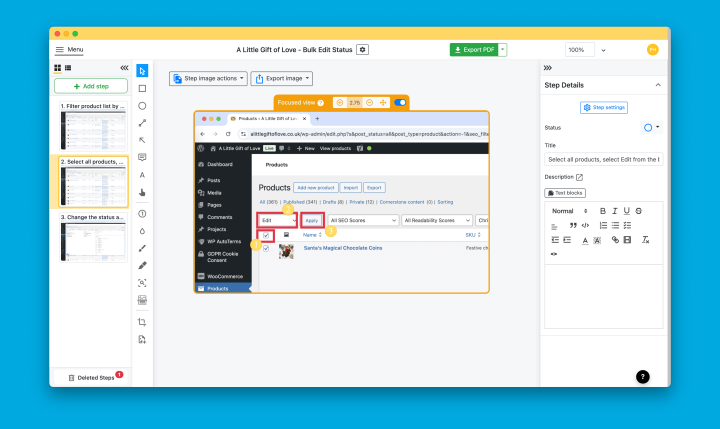
Task: Open guide settings gear next to title
Action: 363,50
